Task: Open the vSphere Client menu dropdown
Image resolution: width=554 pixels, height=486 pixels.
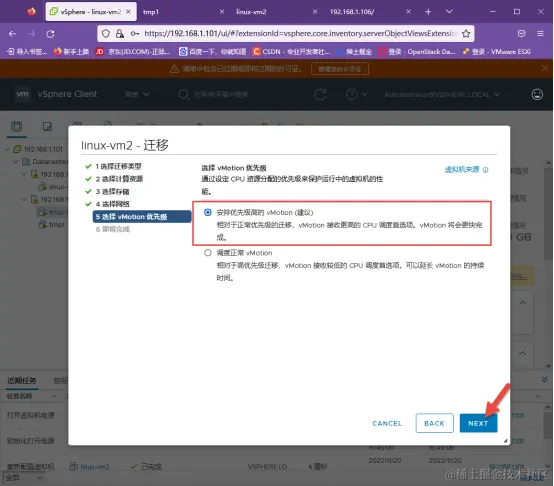Action: tap(137, 94)
